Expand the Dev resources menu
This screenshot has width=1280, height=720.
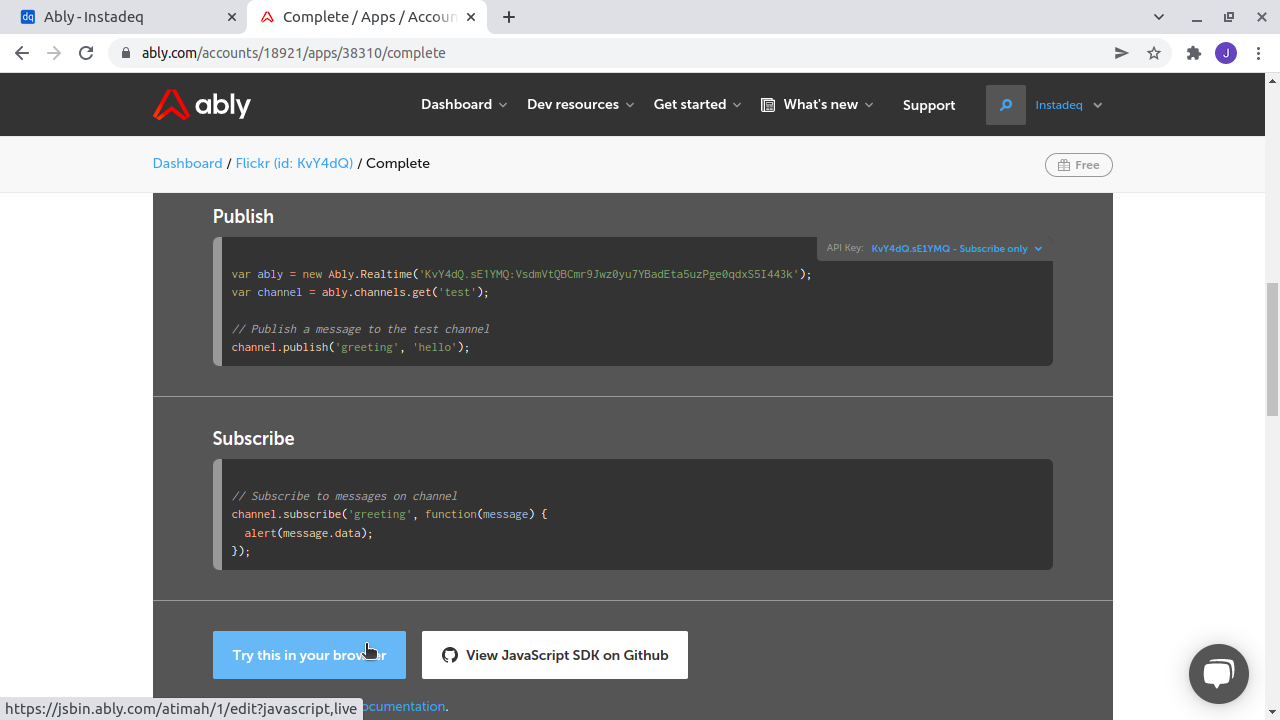pos(581,105)
